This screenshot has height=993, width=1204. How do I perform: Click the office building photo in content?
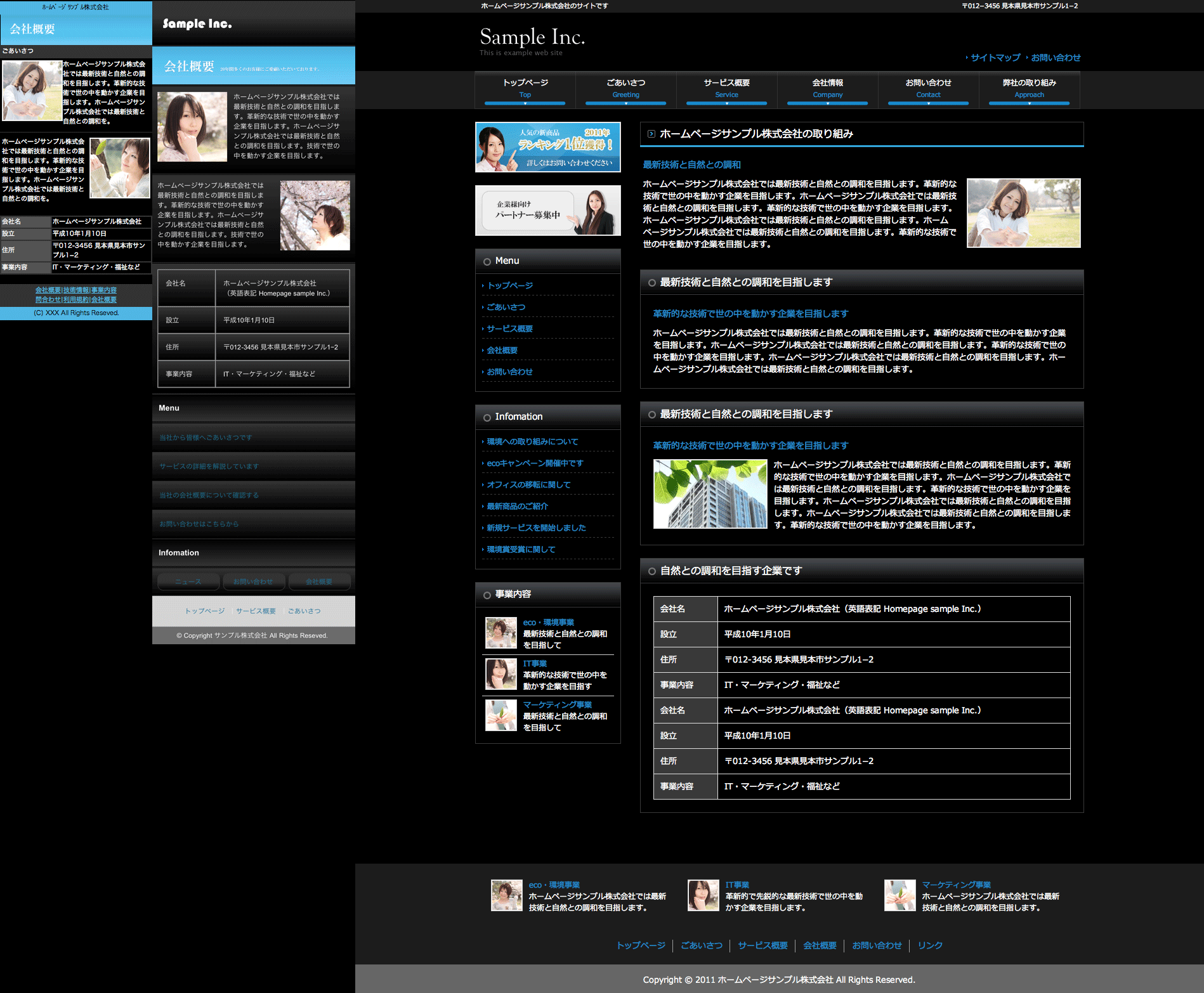[x=710, y=494]
